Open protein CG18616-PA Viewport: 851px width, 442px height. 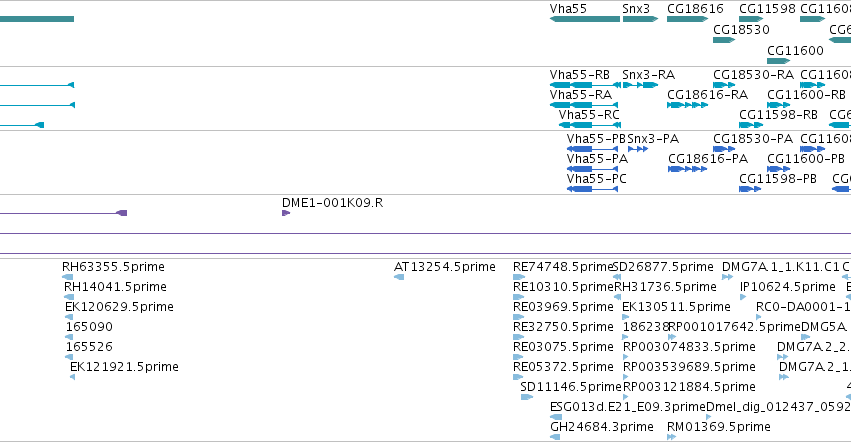coord(688,169)
